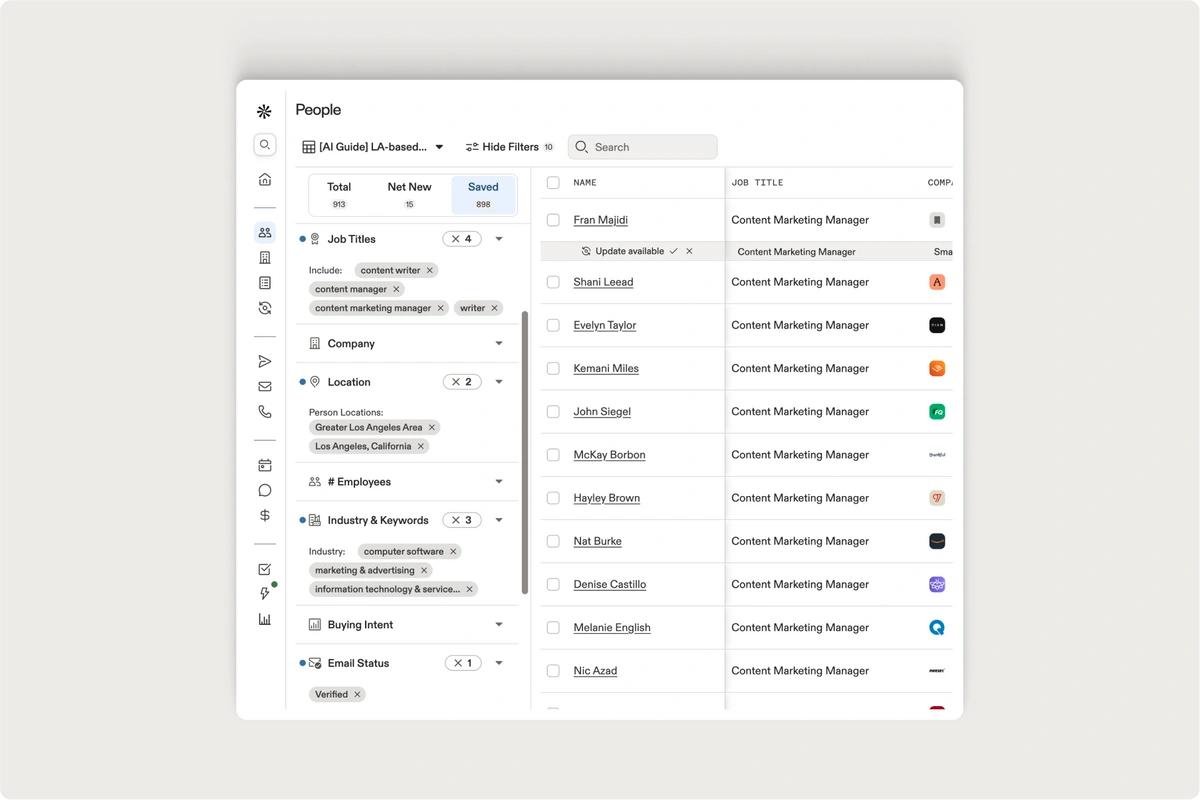Open Sequences paper-plane icon
The width and height of the screenshot is (1200, 800).
(x=264, y=361)
